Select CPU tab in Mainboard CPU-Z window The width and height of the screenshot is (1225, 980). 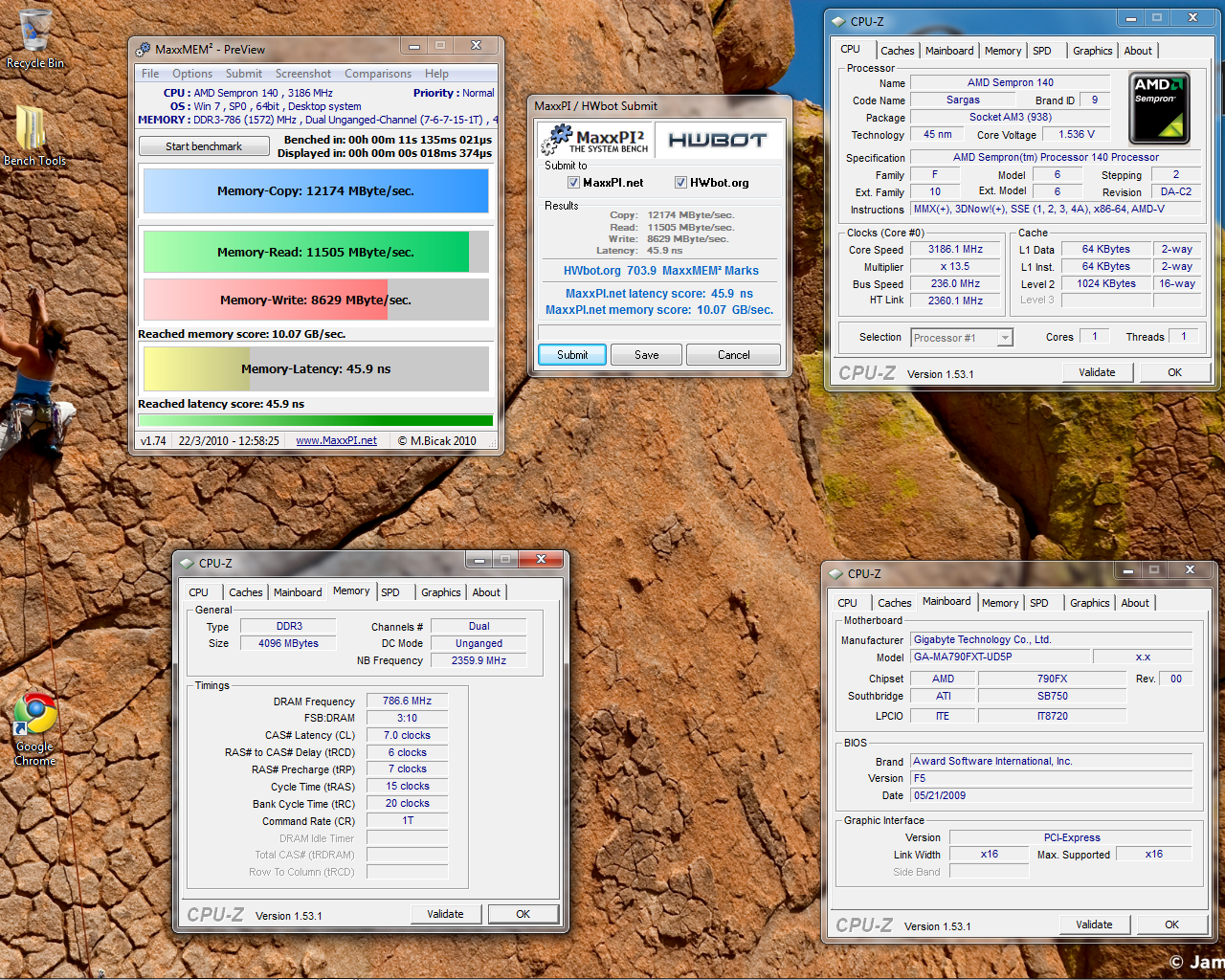(847, 603)
